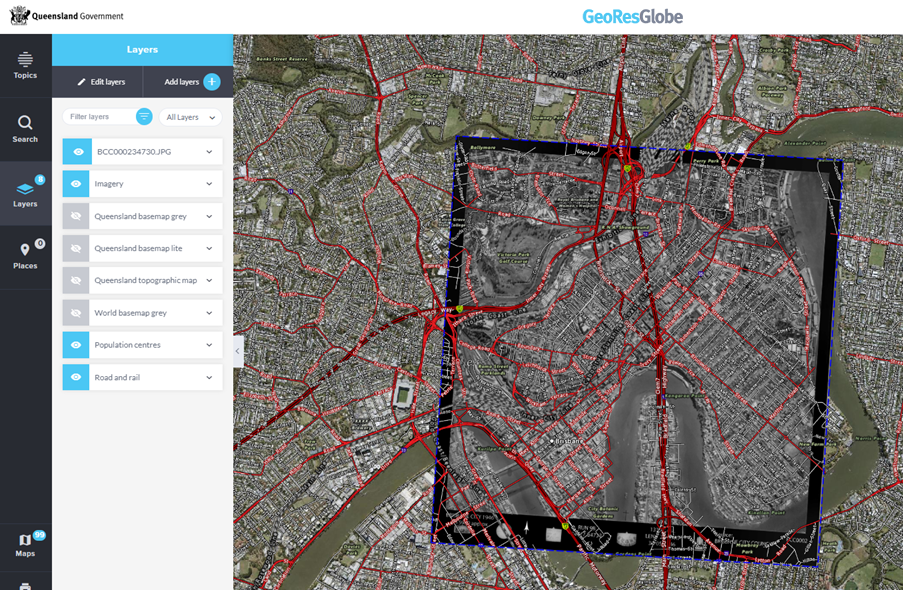
Task: Click the Filter layers input field
Action: tap(97, 117)
